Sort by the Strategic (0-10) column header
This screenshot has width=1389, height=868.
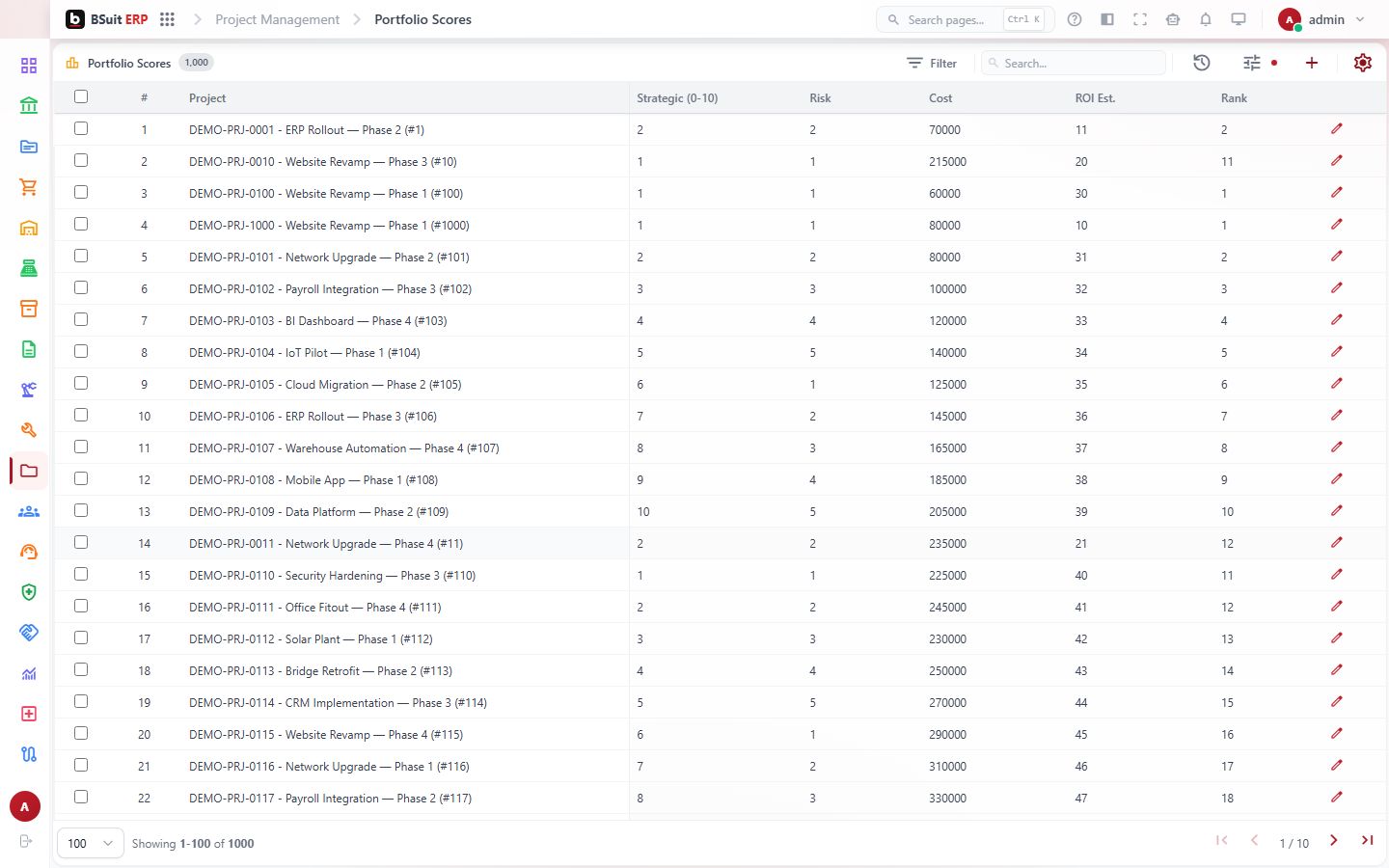coord(677,98)
